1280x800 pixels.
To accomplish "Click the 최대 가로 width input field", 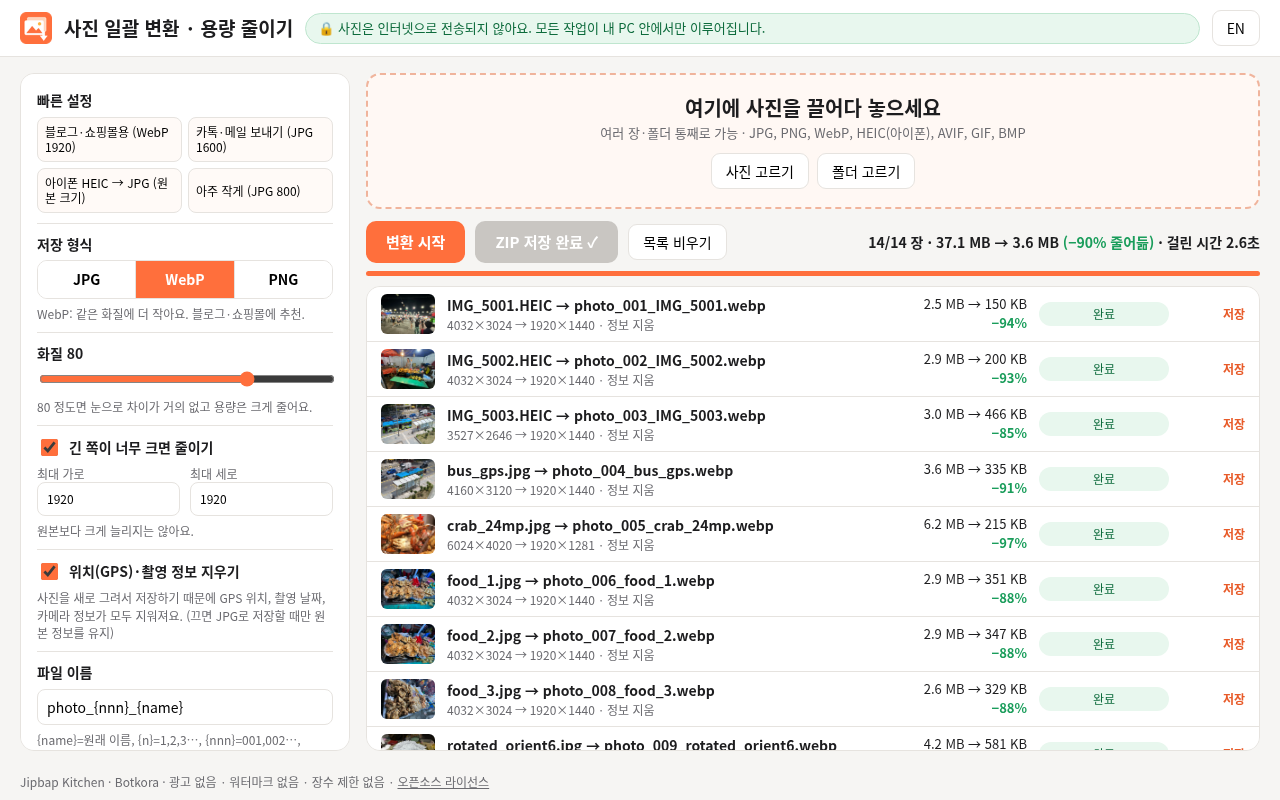I will coord(108,499).
